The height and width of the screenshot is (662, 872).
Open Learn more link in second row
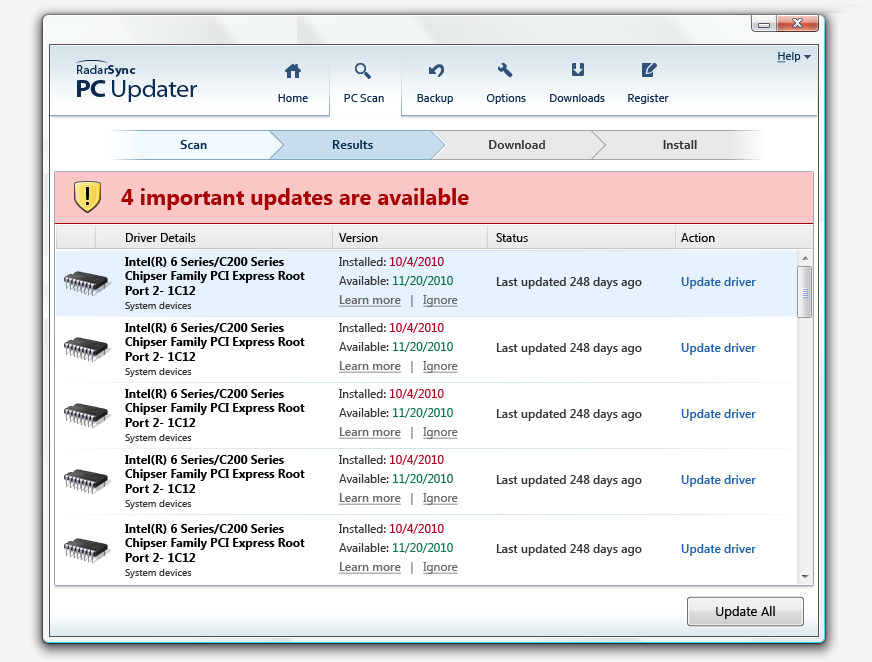(x=369, y=366)
